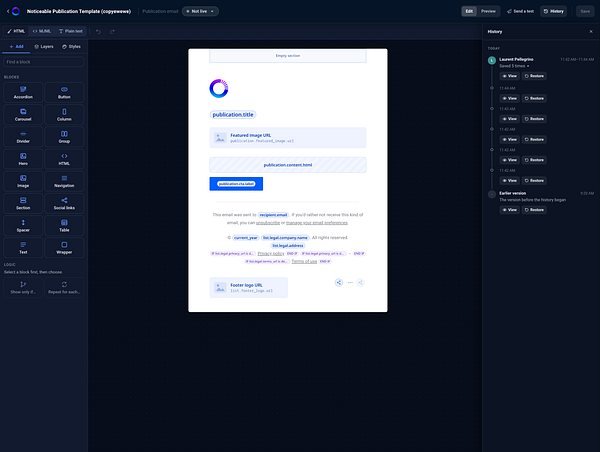Add a Divider block
Image resolution: width=600 pixels, height=452 pixels.
coord(23,137)
